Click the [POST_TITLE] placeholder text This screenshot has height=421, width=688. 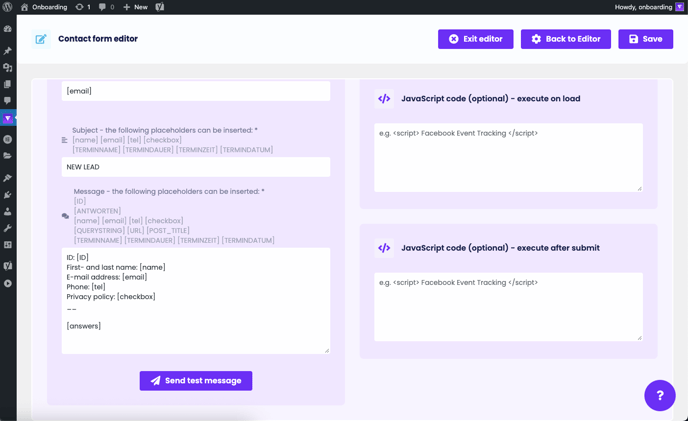(168, 230)
